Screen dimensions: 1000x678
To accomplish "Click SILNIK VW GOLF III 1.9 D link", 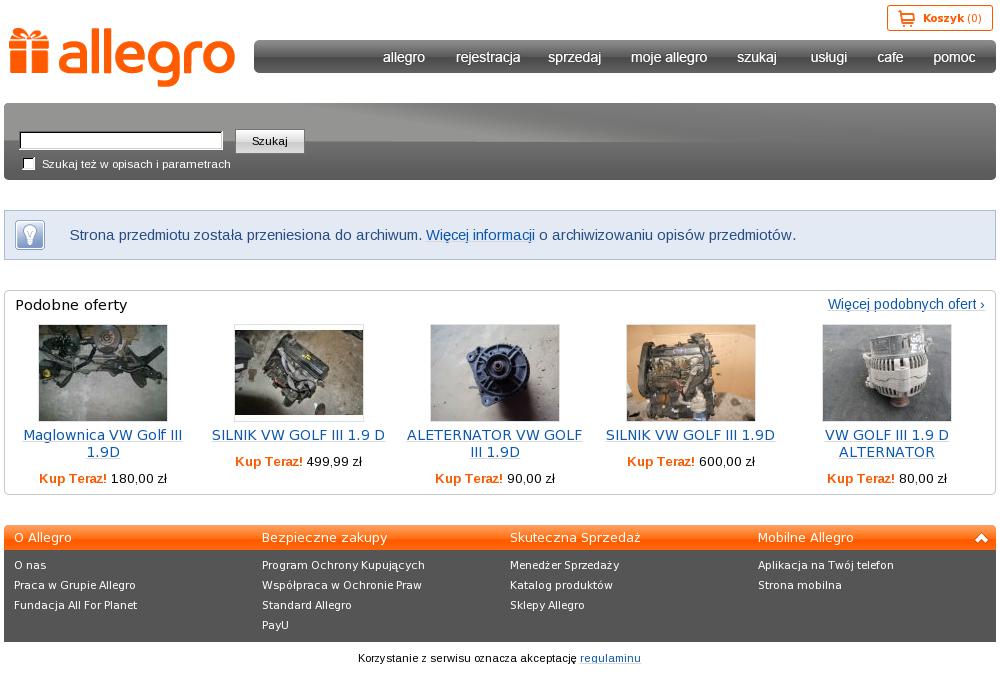I will 298,435.
